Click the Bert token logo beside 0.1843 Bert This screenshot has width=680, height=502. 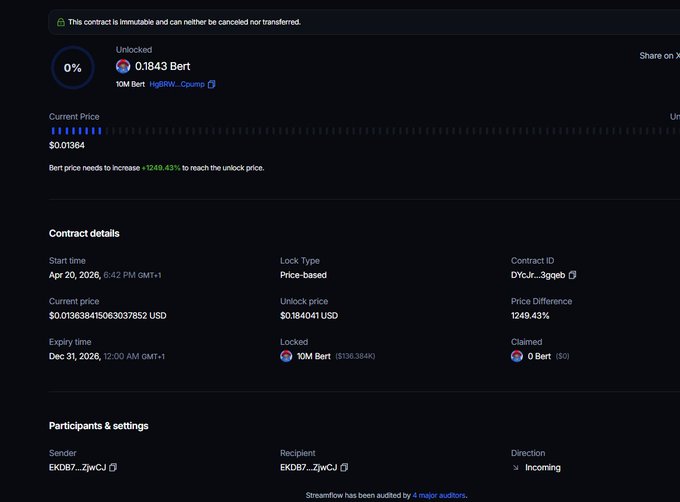coord(123,66)
